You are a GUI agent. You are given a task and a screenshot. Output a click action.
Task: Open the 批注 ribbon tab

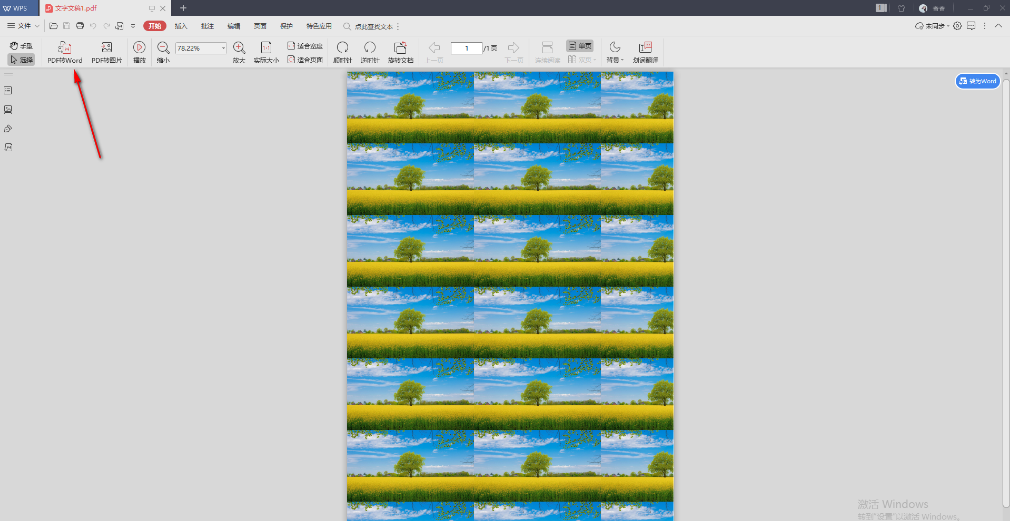coord(207,25)
